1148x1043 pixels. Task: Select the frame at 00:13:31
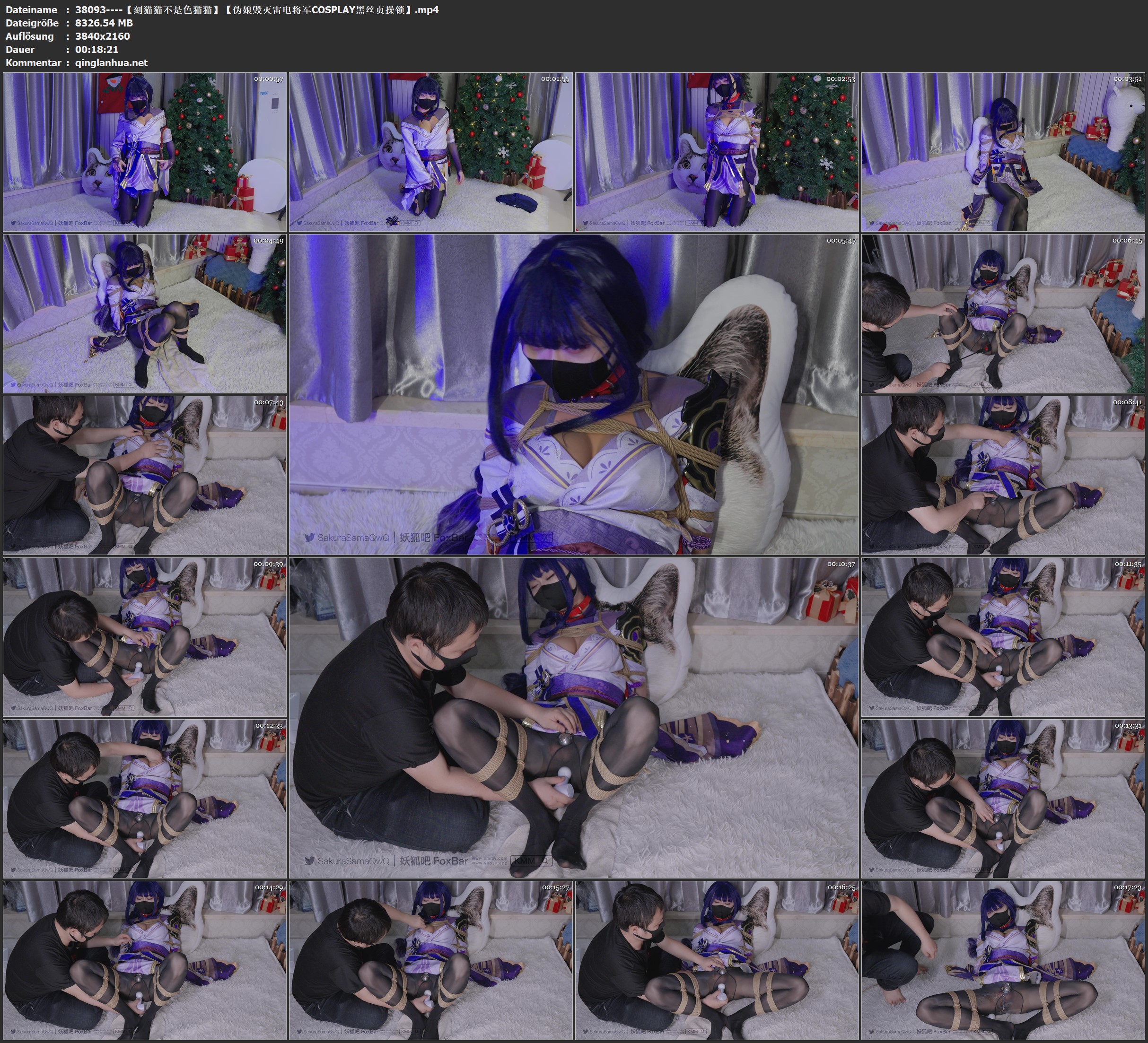click(1003, 799)
